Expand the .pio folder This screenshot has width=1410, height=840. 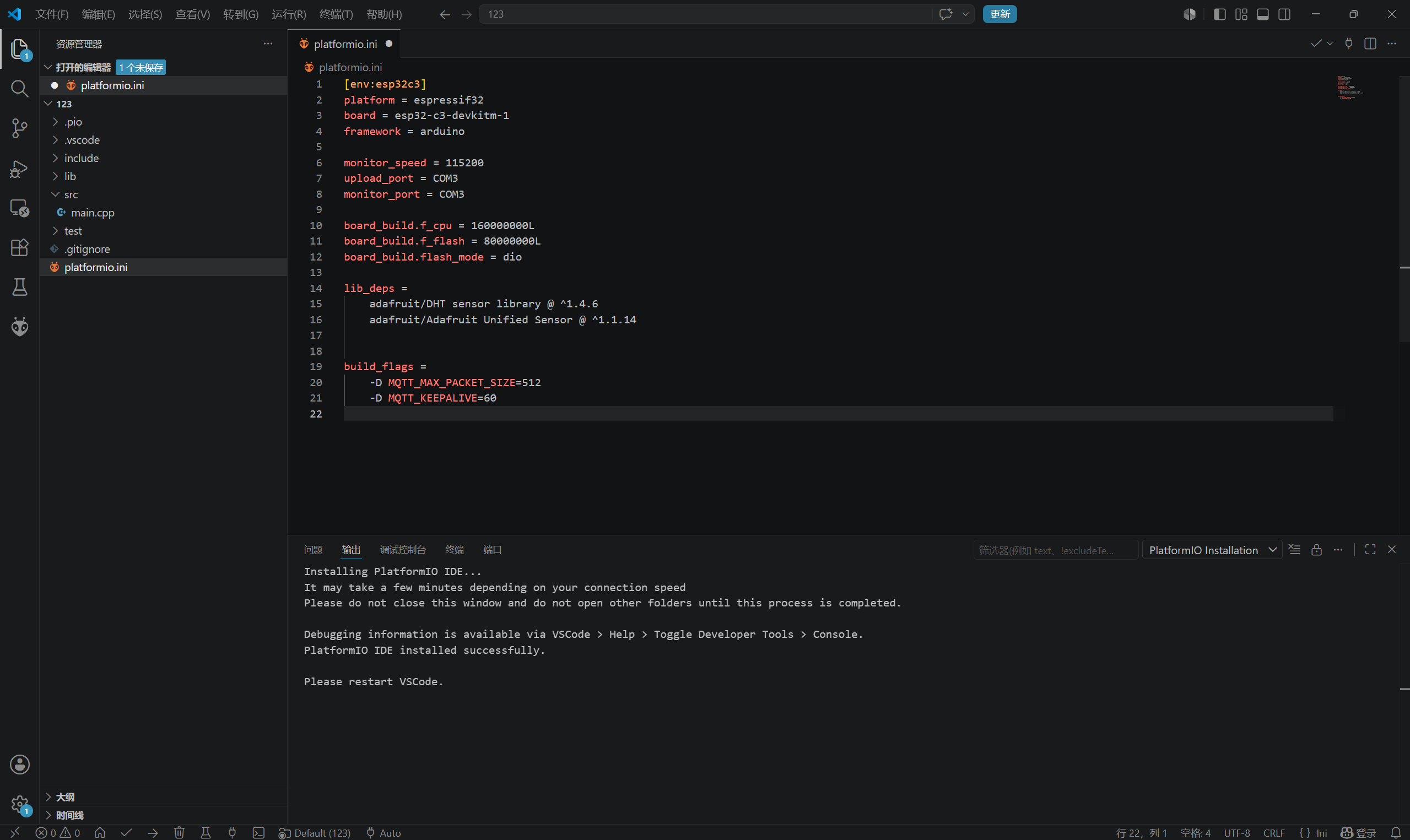click(56, 122)
